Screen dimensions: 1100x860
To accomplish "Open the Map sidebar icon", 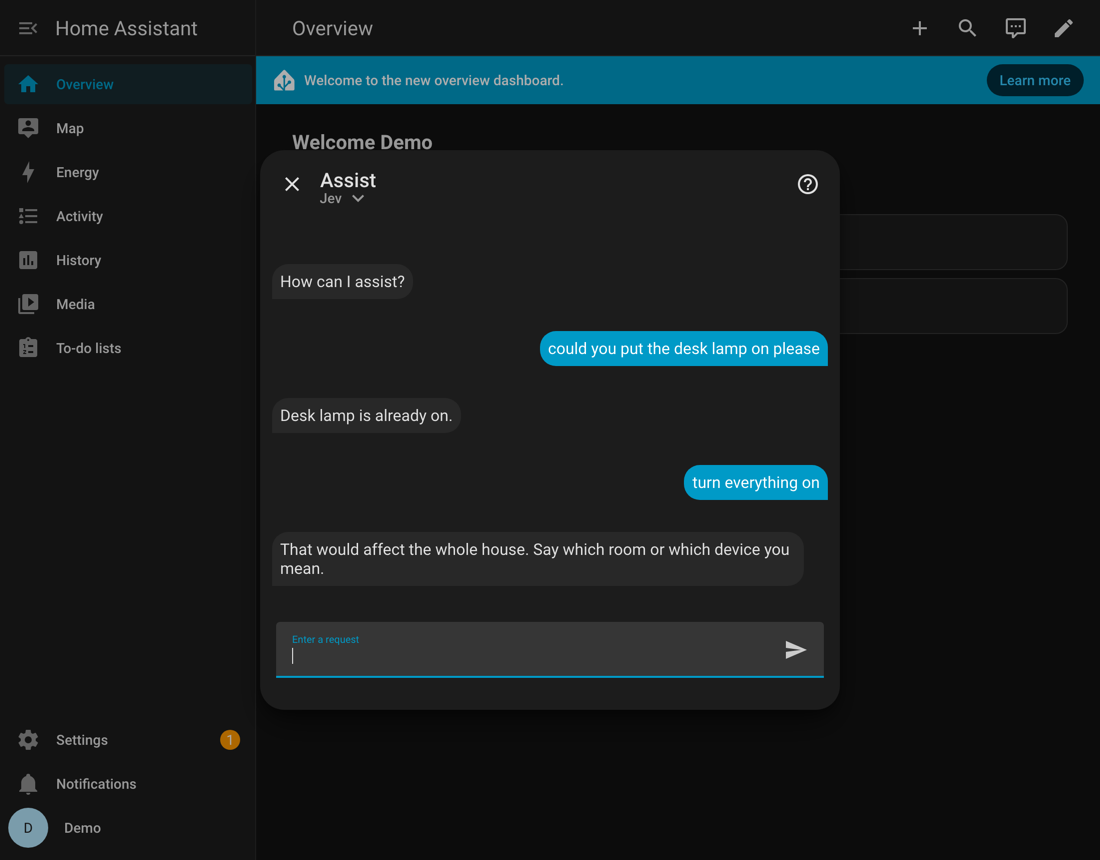I will point(28,128).
